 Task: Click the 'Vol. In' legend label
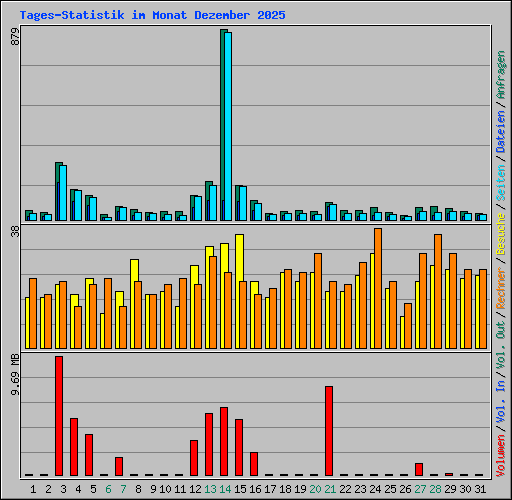tap(501, 402)
